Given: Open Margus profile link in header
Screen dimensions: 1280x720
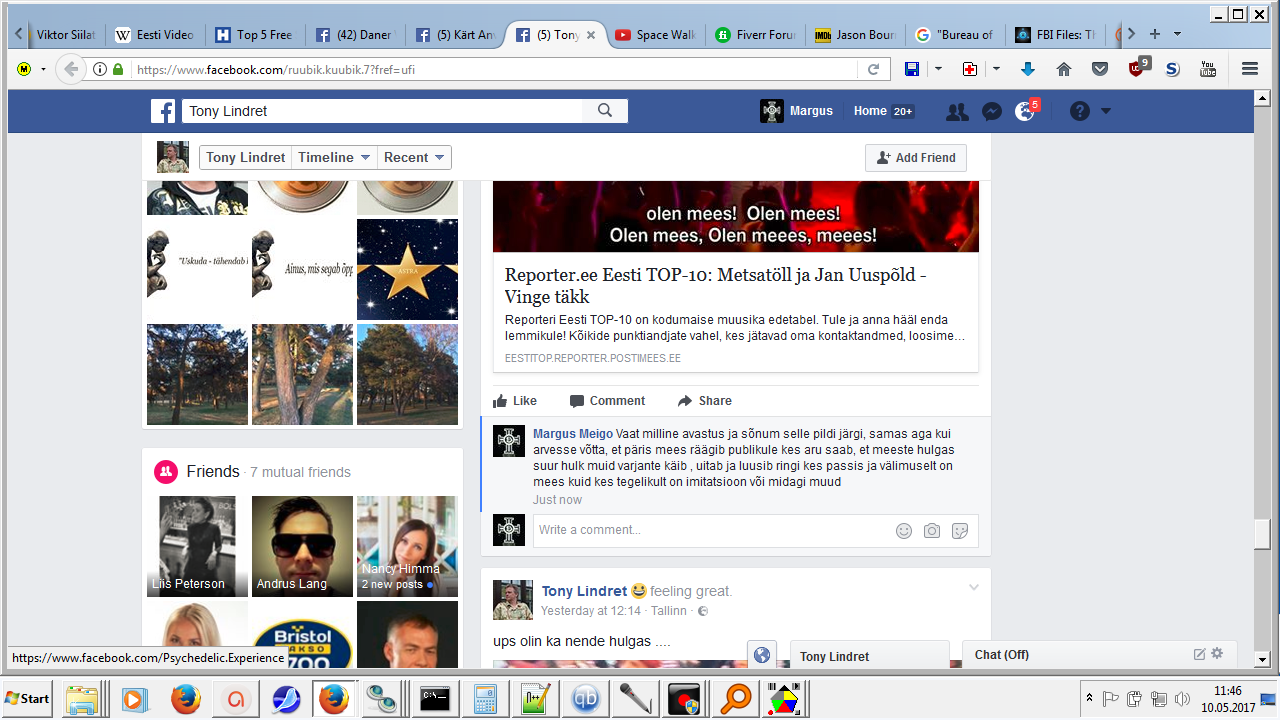Looking at the screenshot, I should coord(797,111).
